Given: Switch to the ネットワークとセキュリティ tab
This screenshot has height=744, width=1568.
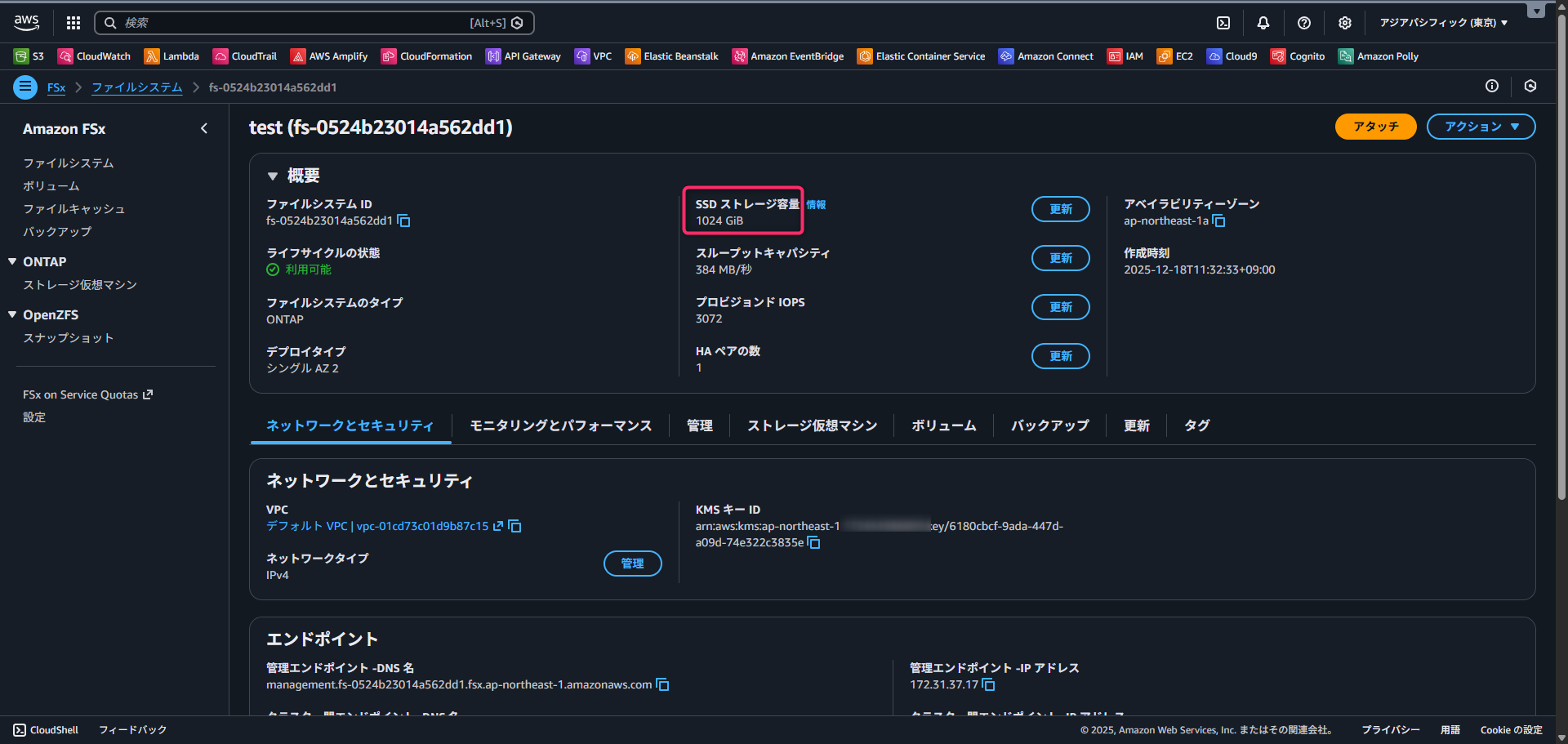Looking at the screenshot, I should [350, 425].
